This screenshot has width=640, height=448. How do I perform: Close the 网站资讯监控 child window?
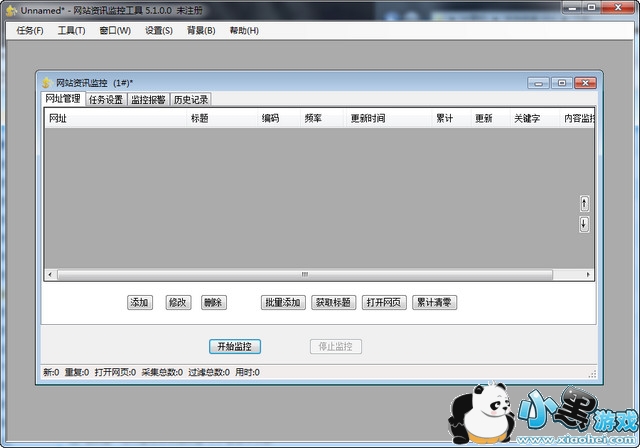(x=585, y=83)
